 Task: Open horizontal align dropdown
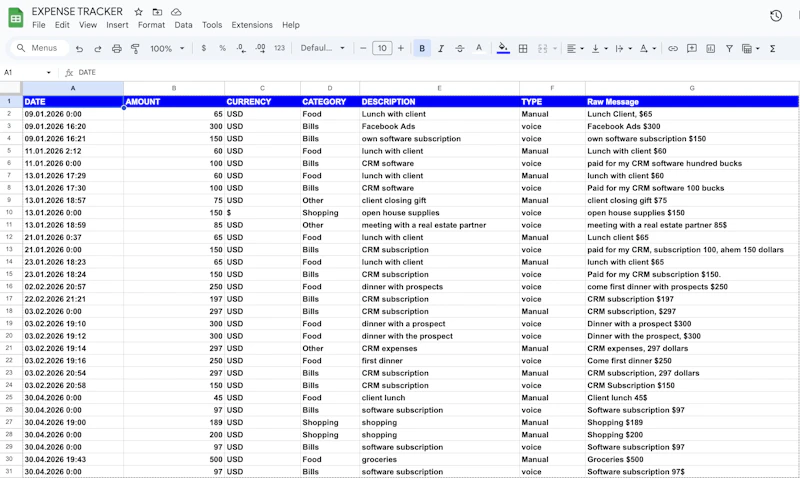pyautogui.click(x=574, y=48)
